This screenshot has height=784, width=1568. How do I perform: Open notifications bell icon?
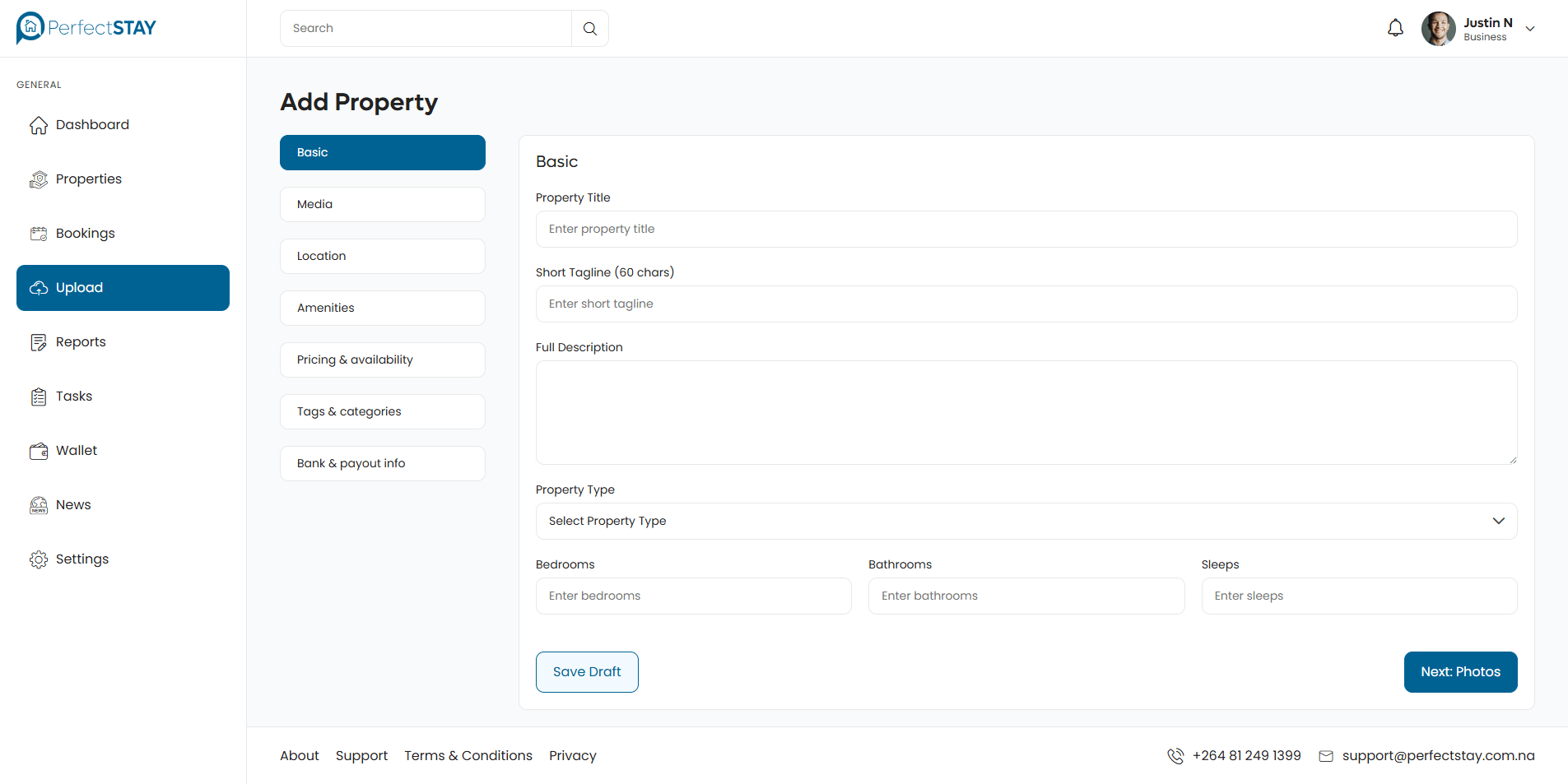point(1395,29)
